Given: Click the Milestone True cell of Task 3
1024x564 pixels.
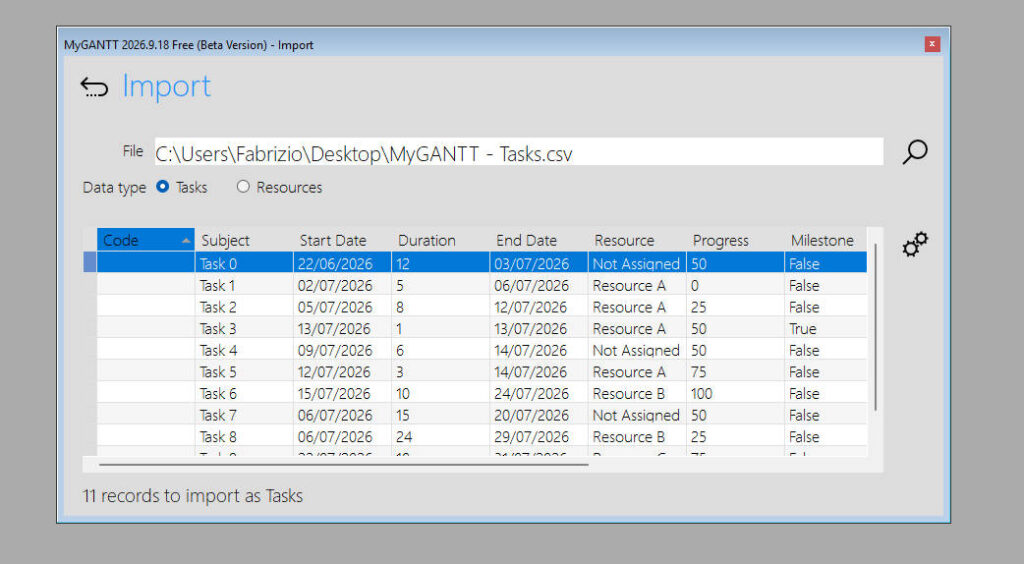Looking at the screenshot, I should 825,328.
